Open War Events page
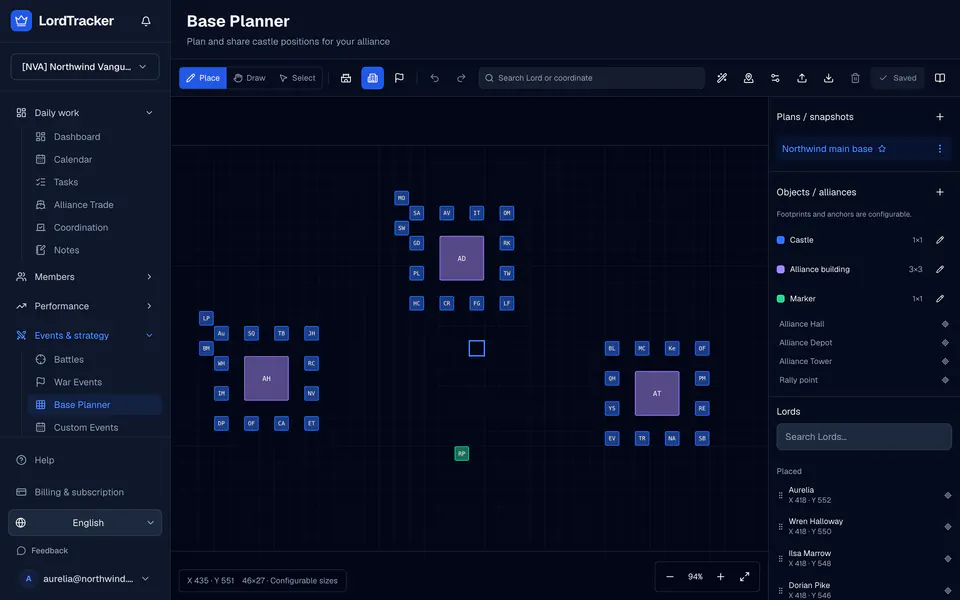Viewport: 960px width, 600px height. point(94,382)
